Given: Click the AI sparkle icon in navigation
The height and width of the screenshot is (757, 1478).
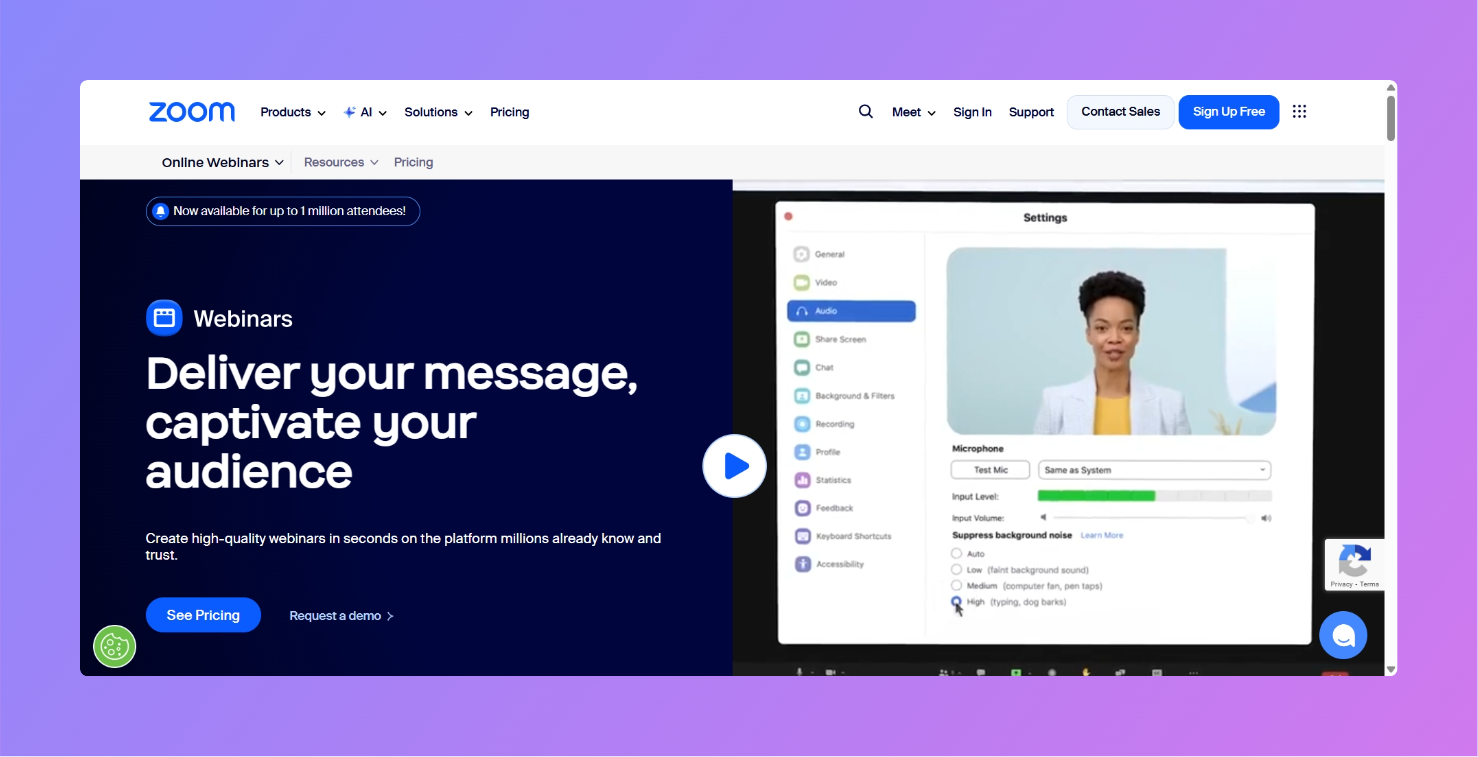Looking at the screenshot, I should point(349,112).
